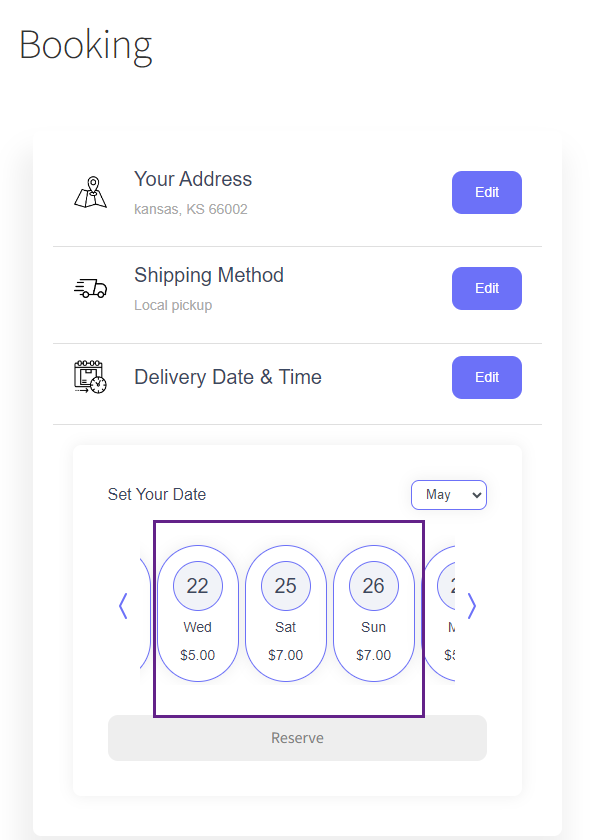
Task: Click the circled number 25
Action: coord(286,586)
